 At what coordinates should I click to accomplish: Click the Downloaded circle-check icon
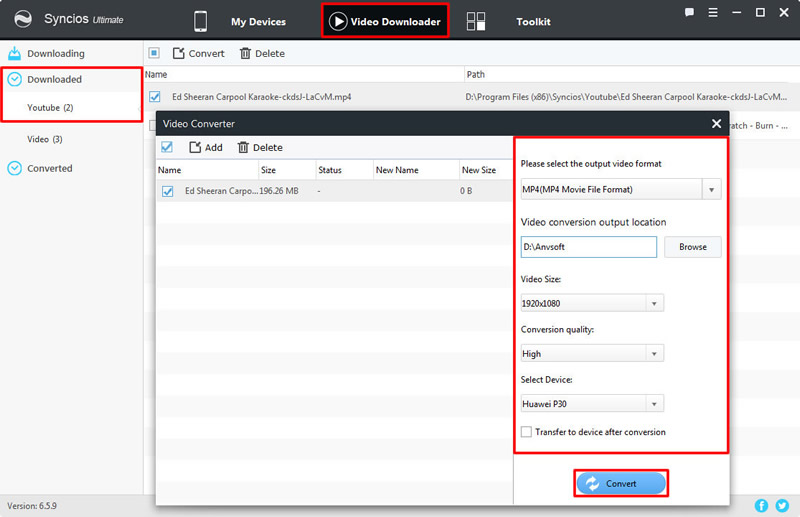click(x=15, y=79)
